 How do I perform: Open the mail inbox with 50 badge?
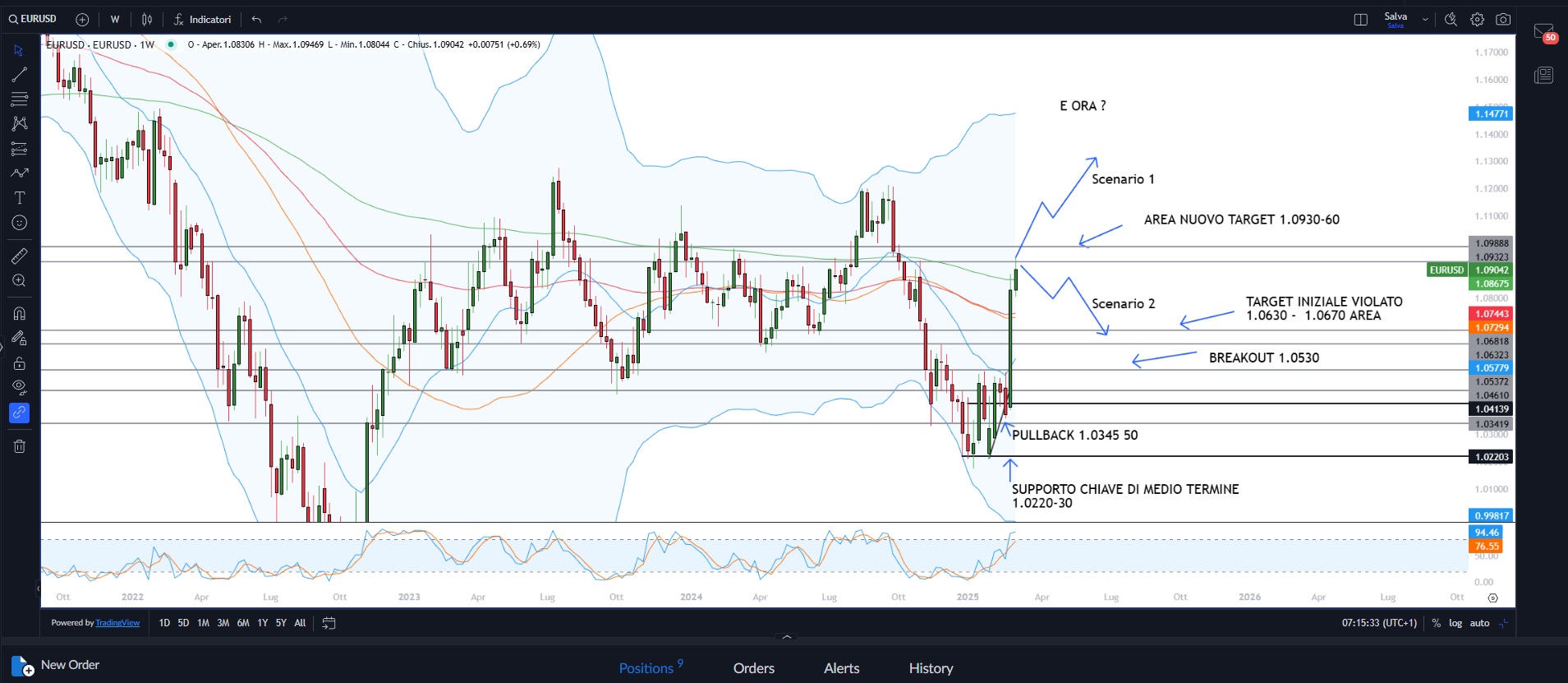pyautogui.click(x=1543, y=32)
